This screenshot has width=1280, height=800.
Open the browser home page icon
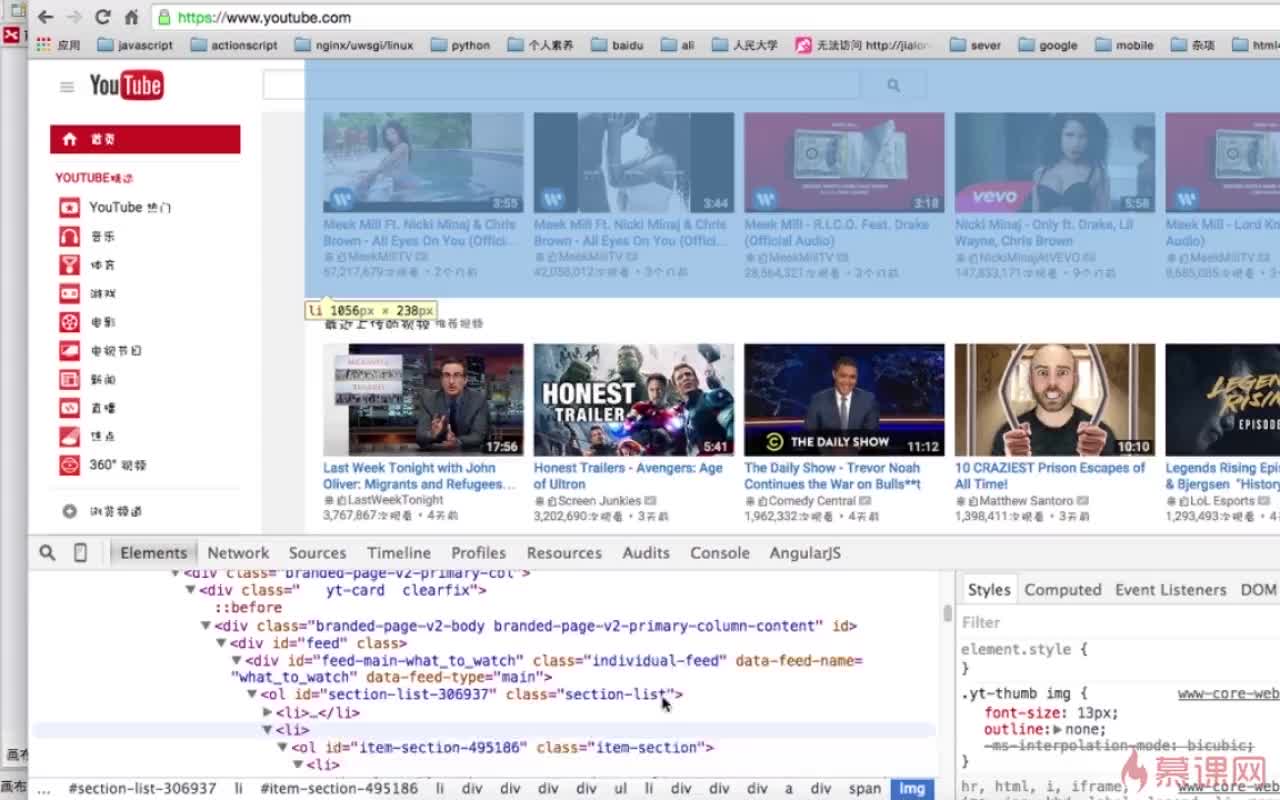[131, 17]
